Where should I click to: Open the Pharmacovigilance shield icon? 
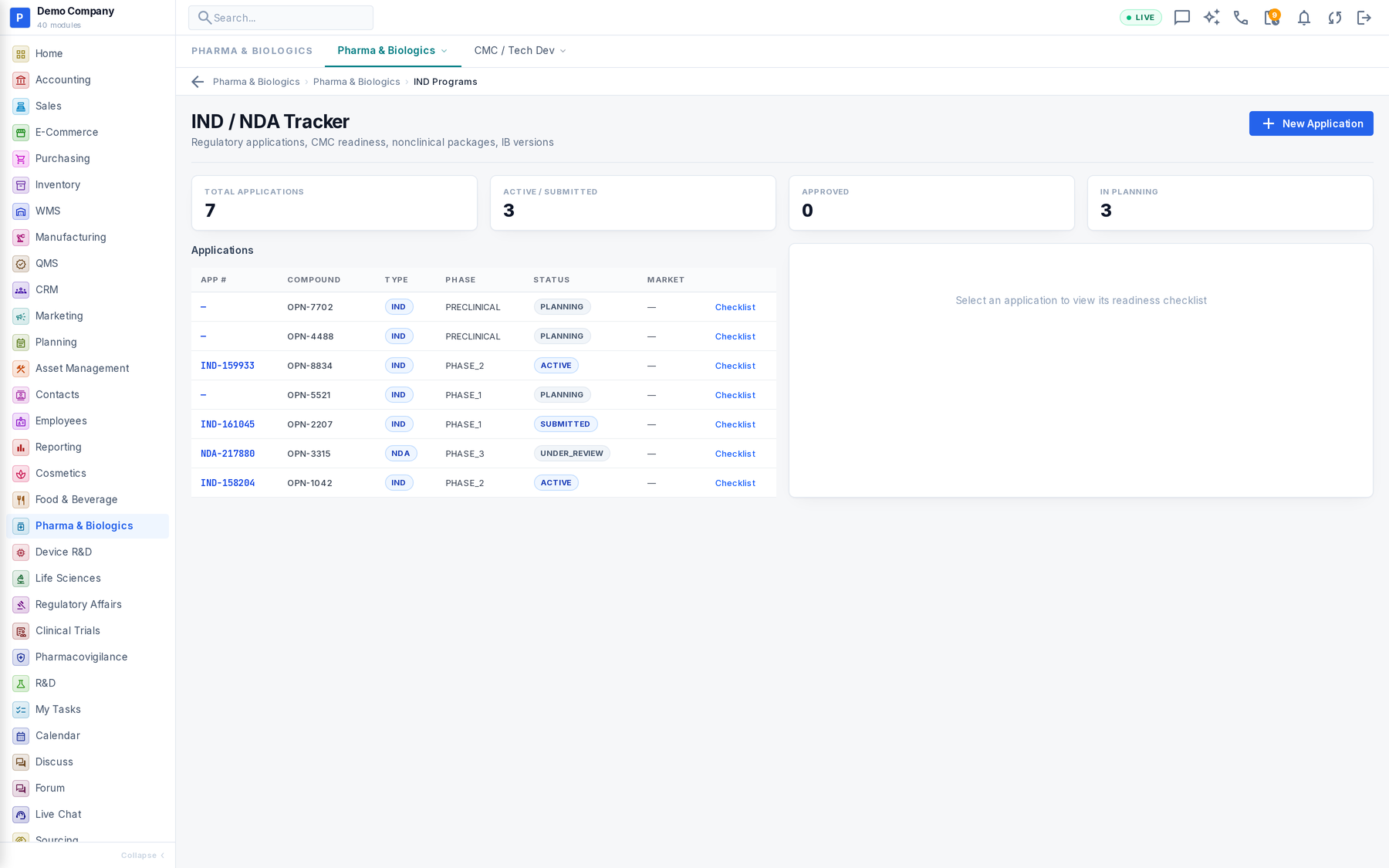coord(21,657)
